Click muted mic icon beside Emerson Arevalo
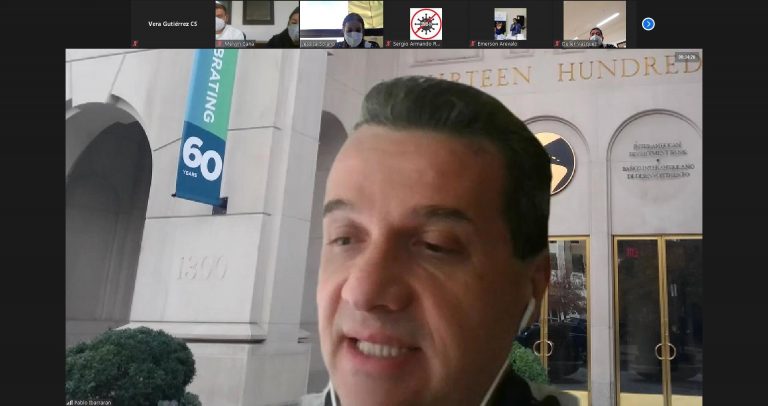The height and width of the screenshot is (406, 768). click(x=473, y=44)
